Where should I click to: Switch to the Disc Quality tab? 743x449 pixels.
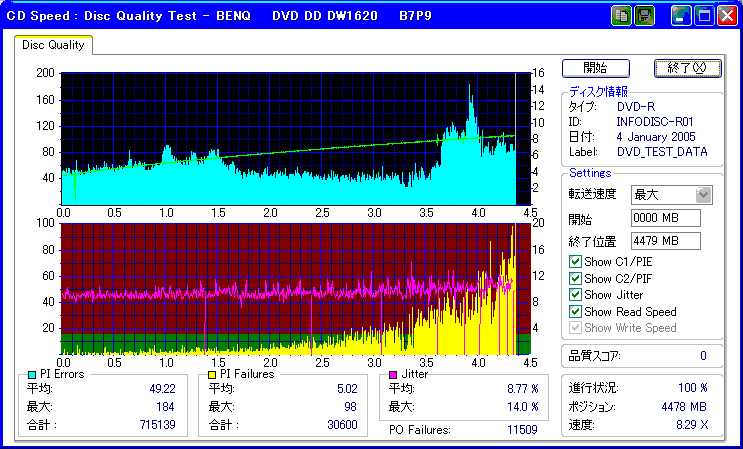point(53,45)
